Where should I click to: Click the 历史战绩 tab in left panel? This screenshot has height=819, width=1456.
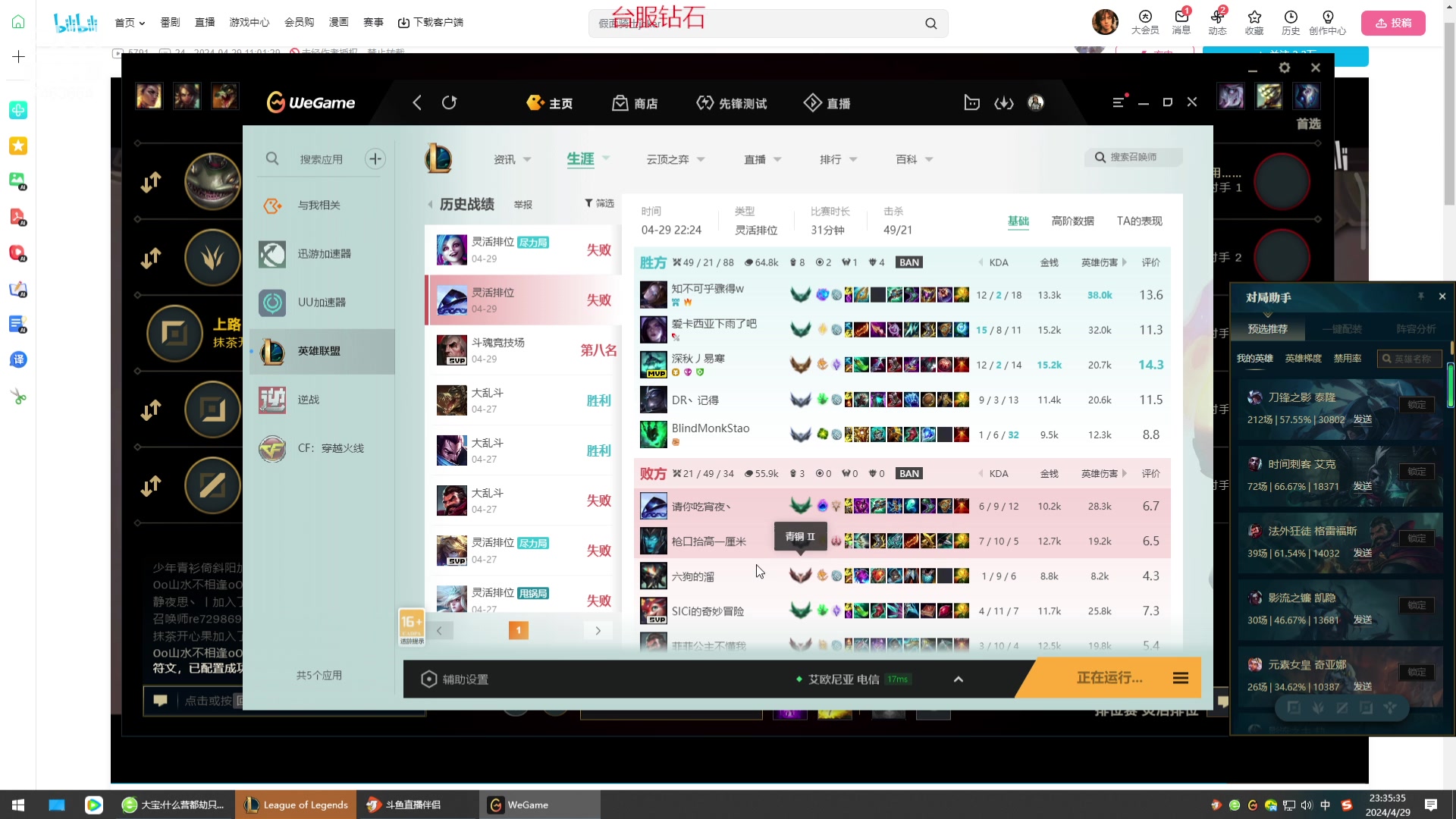(467, 203)
